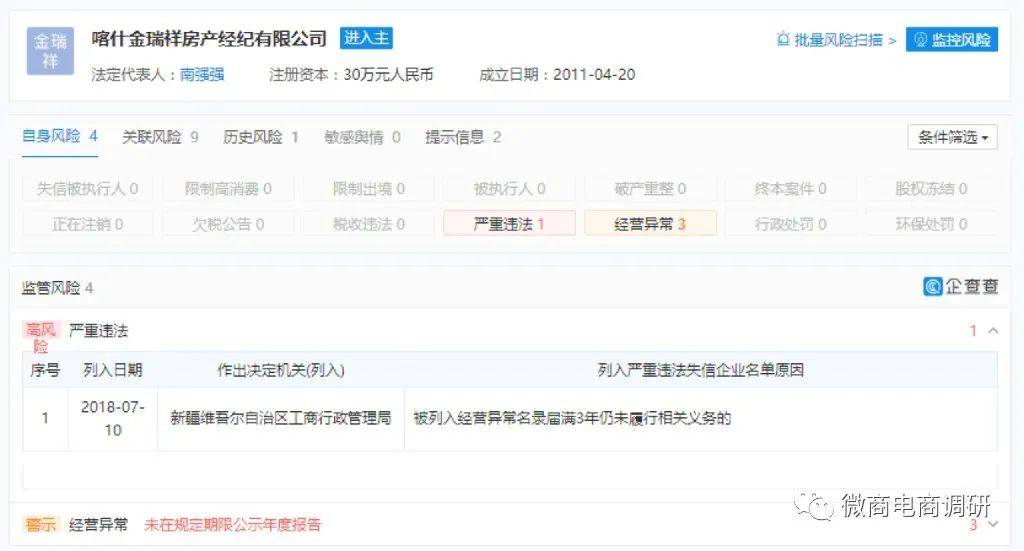Switch to the 关联风险 tab

(x=160, y=137)
